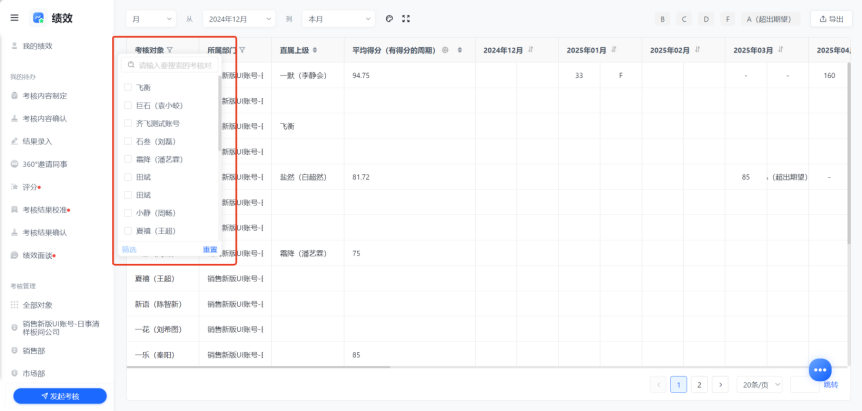Open the 月 period type dropdown
The width and height of the screenshot is (862, 411).
point(151,19)
